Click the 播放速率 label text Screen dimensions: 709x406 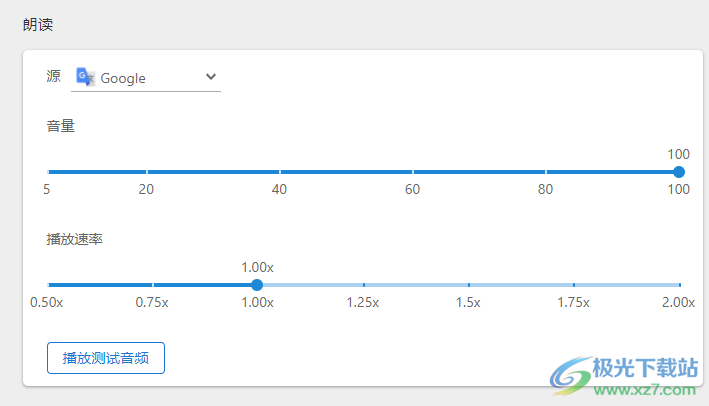point(75,240)
